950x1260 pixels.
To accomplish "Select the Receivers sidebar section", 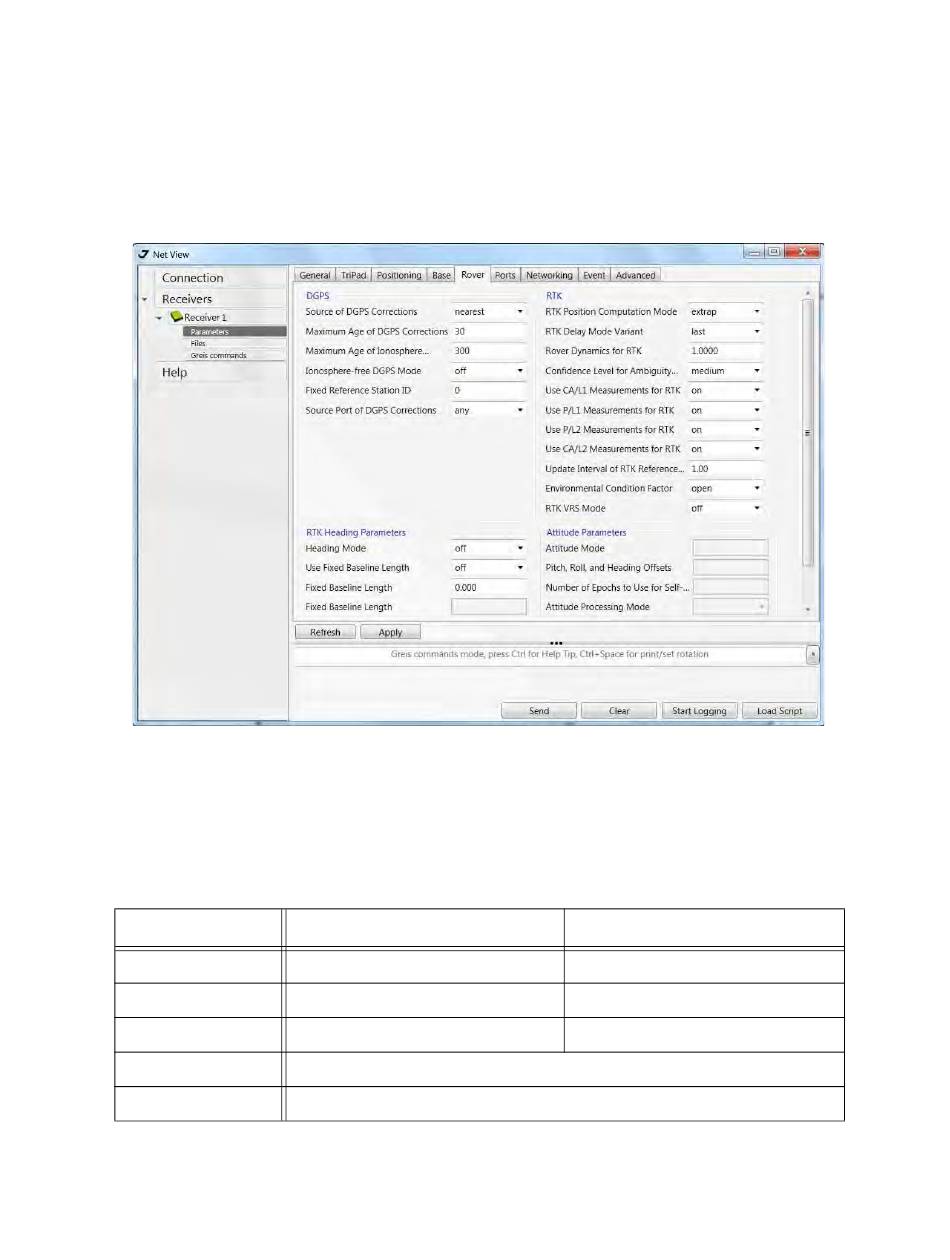I will tap(187, 299).
